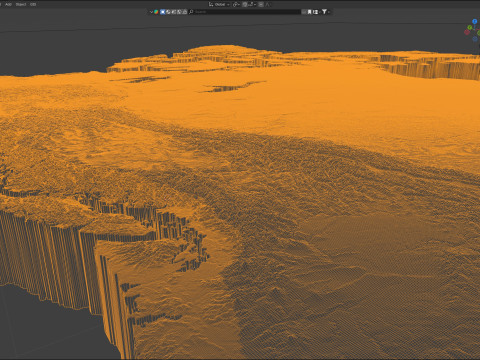Click the magnifier search icon
Image resolution: width=480 pixels, height=360 pixels.
click(191, 12)
